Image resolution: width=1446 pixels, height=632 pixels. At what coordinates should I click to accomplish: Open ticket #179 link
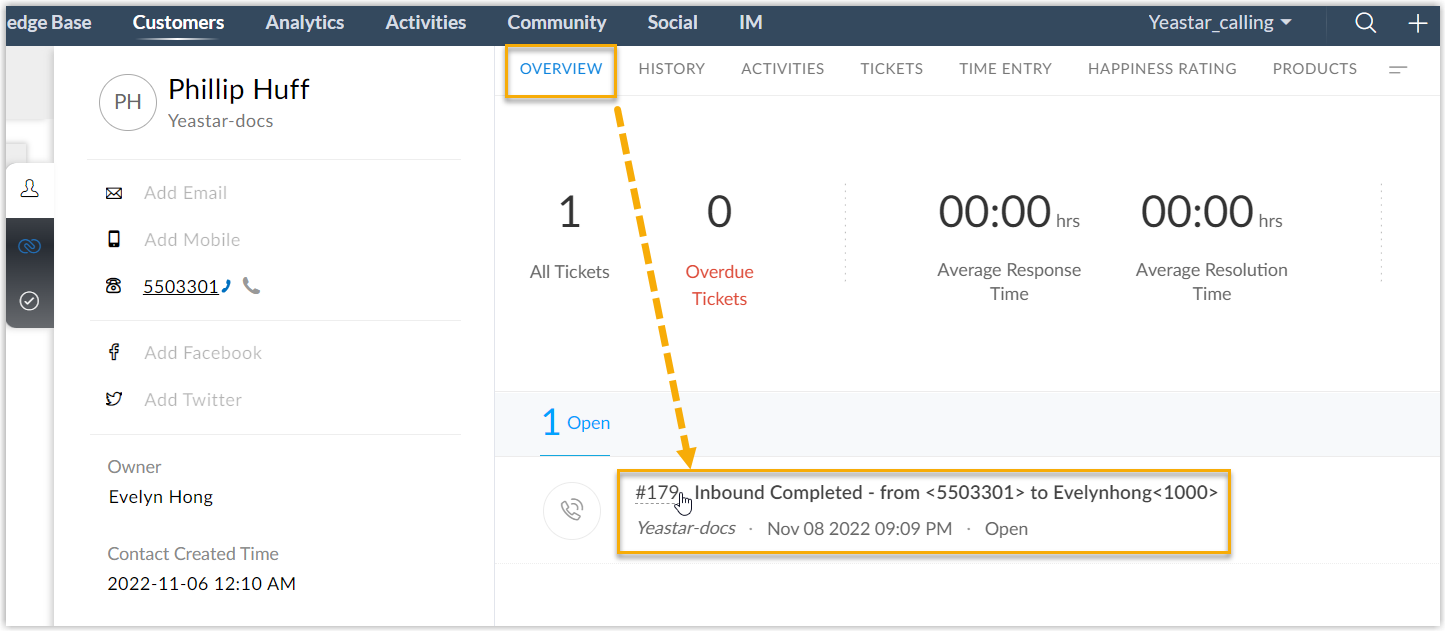click(657, 493)
